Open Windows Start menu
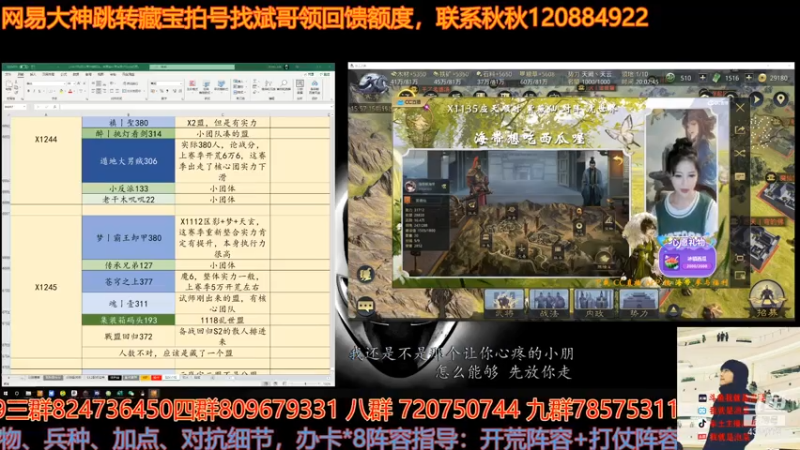 pyautogui.click(x=6, y=393)
